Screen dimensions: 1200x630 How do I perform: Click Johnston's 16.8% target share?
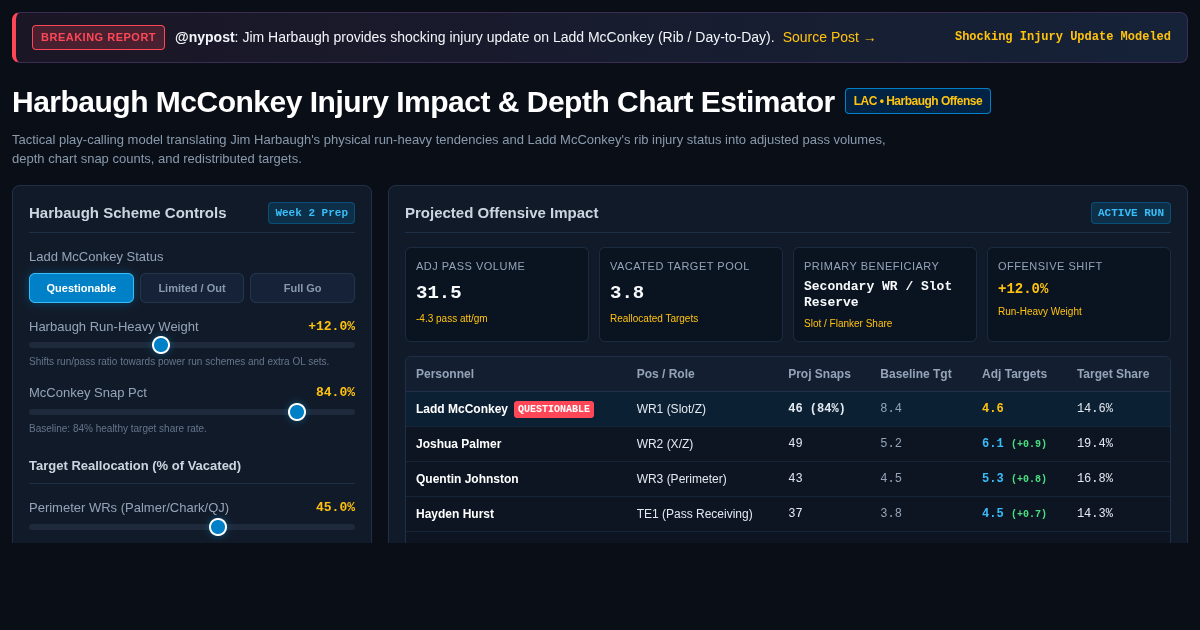tap(1095, 479)
